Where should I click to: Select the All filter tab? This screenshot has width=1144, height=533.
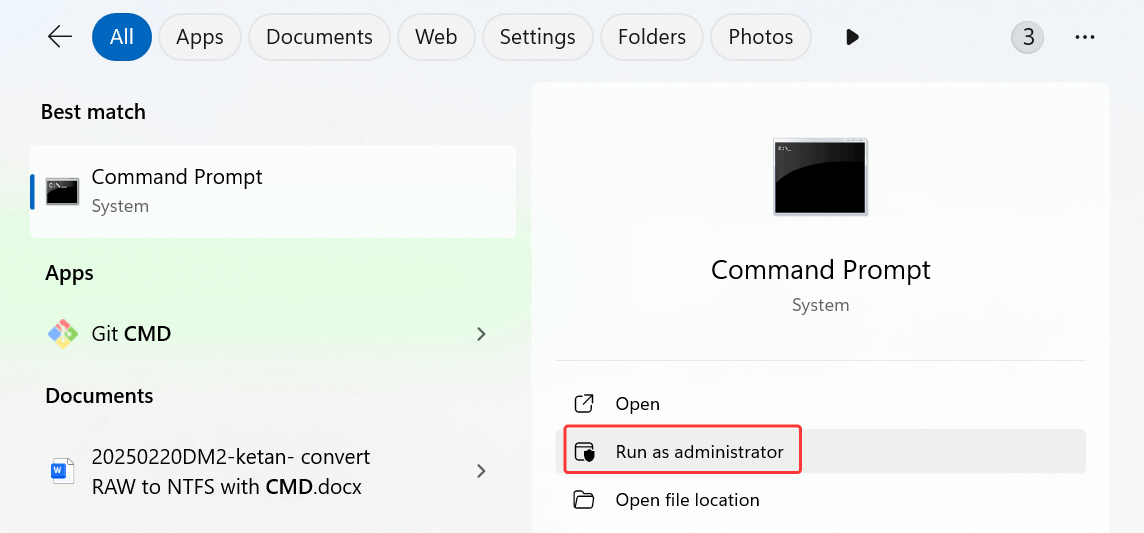click(122, 37)
